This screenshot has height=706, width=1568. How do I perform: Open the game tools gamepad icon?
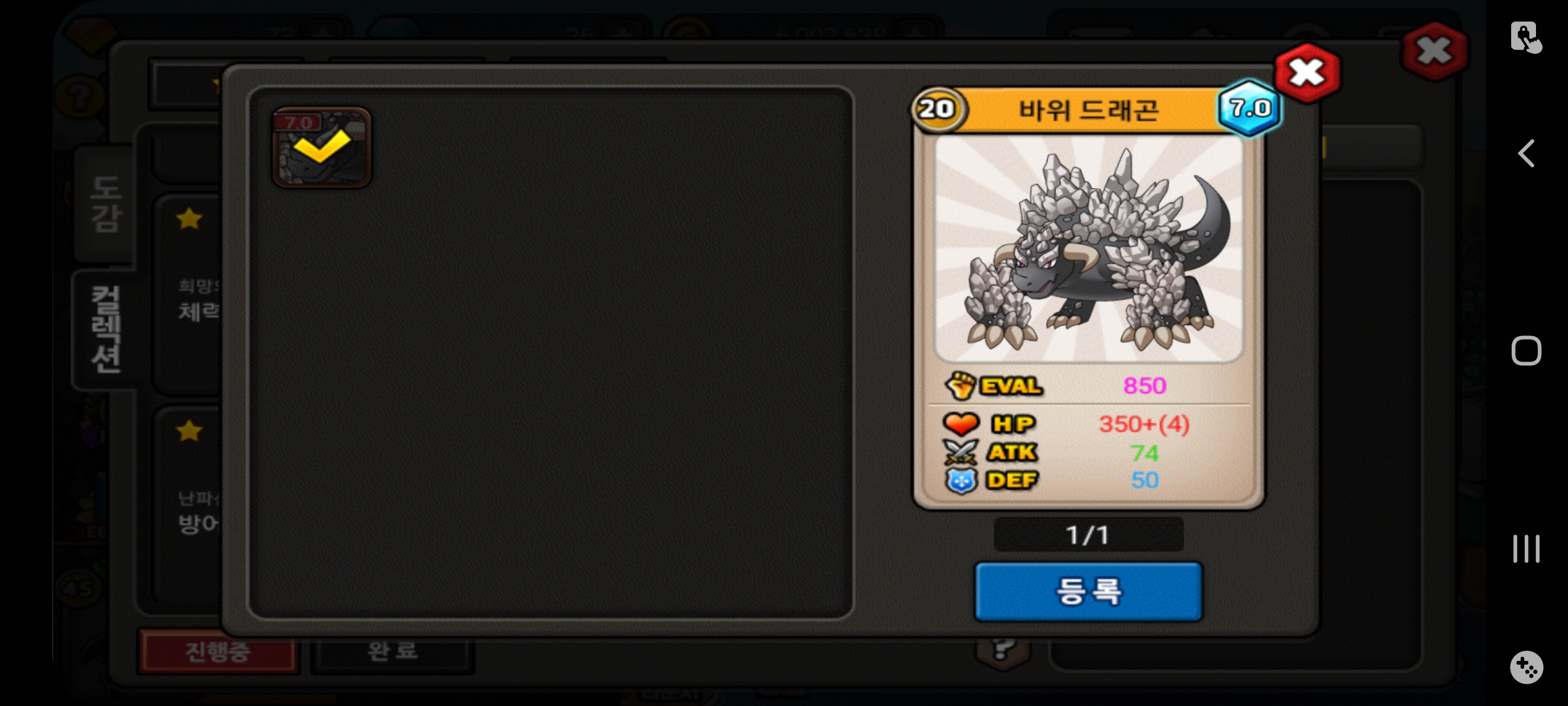[x=1526, y=667]
